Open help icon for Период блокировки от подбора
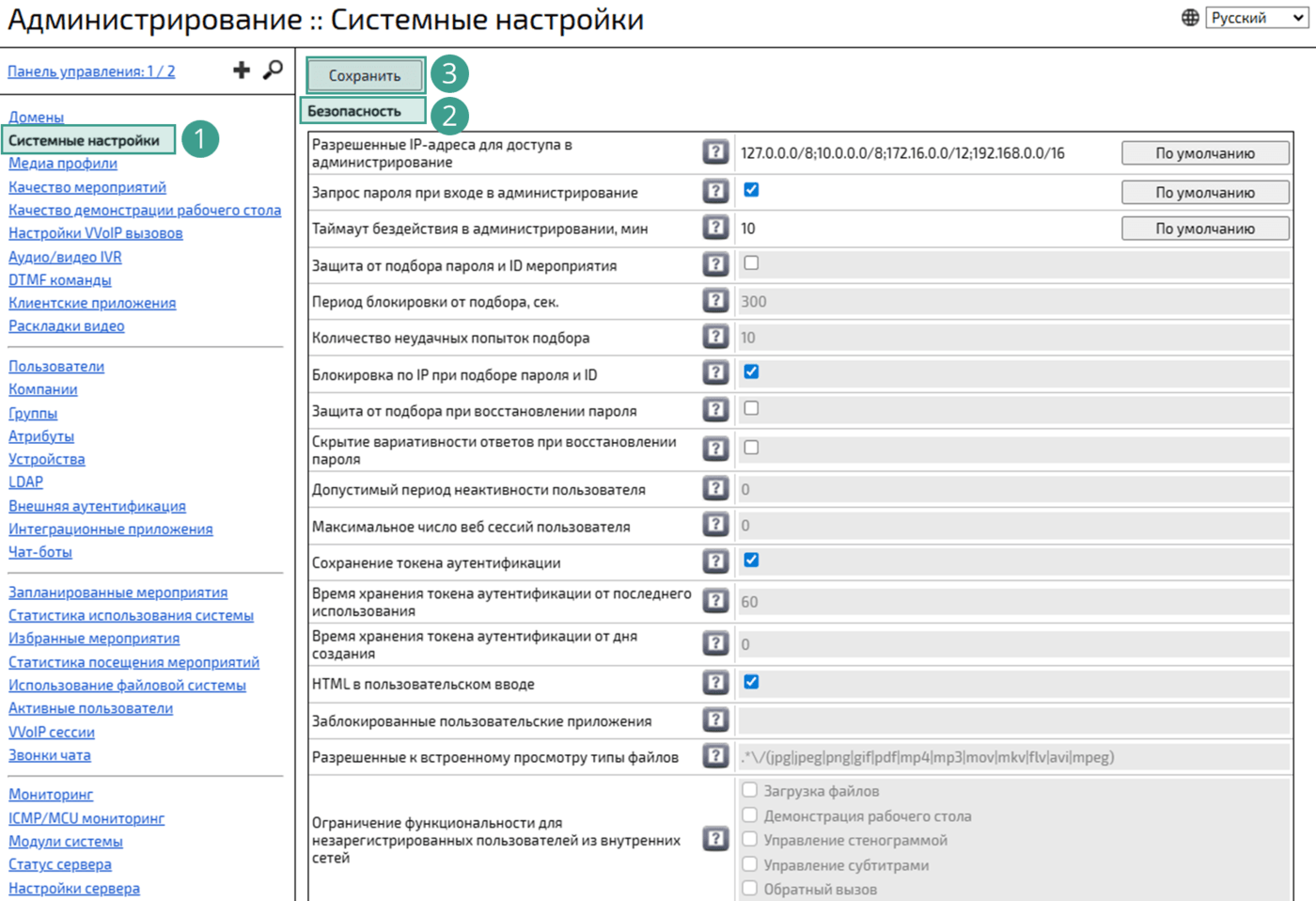 point(715,300)
